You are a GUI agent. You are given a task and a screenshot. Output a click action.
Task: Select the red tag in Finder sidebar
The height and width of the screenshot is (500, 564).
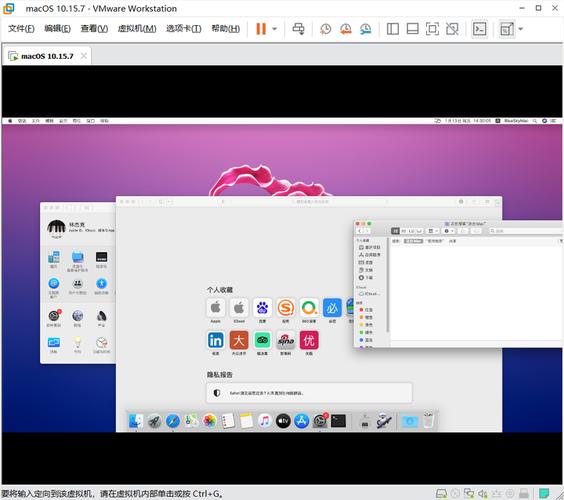pos(366,310)
